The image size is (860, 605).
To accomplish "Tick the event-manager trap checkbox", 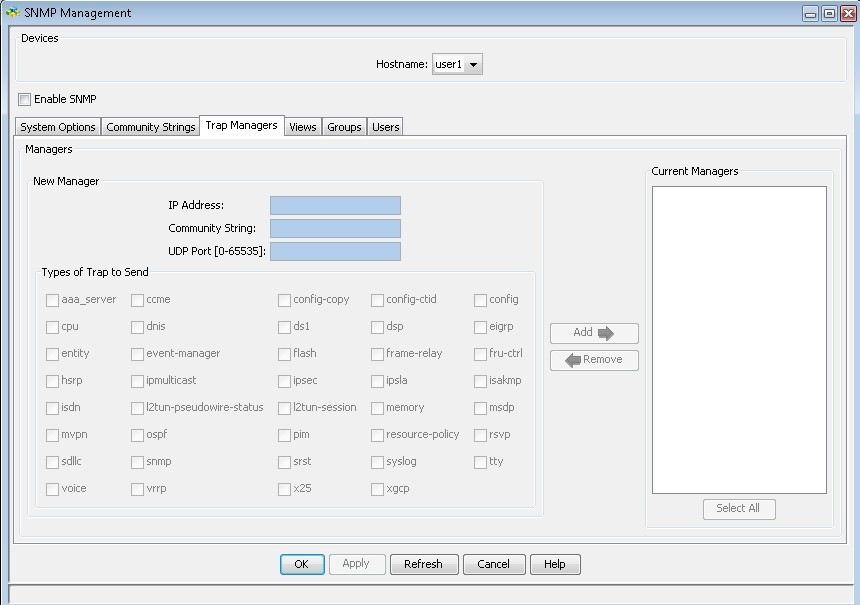I will 137,354.
